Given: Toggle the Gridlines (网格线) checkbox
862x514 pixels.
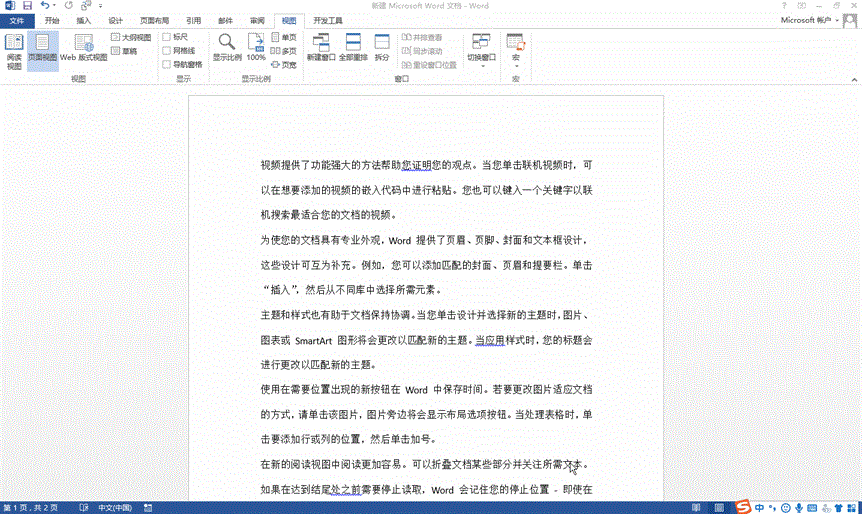Looking at the screenshot, I should (167, 50).
